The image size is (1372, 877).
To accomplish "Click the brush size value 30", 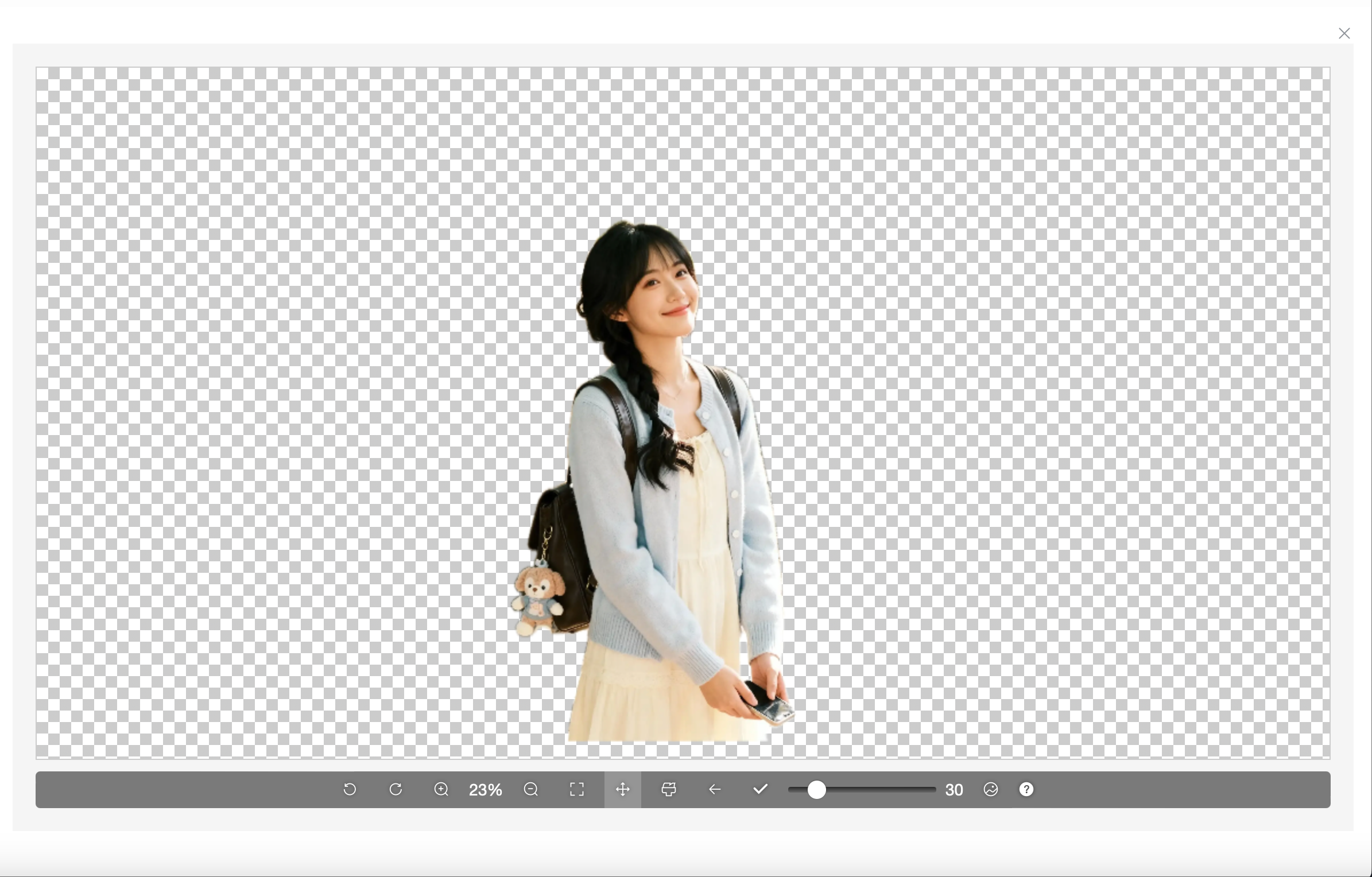I will (x=954, y=790).
